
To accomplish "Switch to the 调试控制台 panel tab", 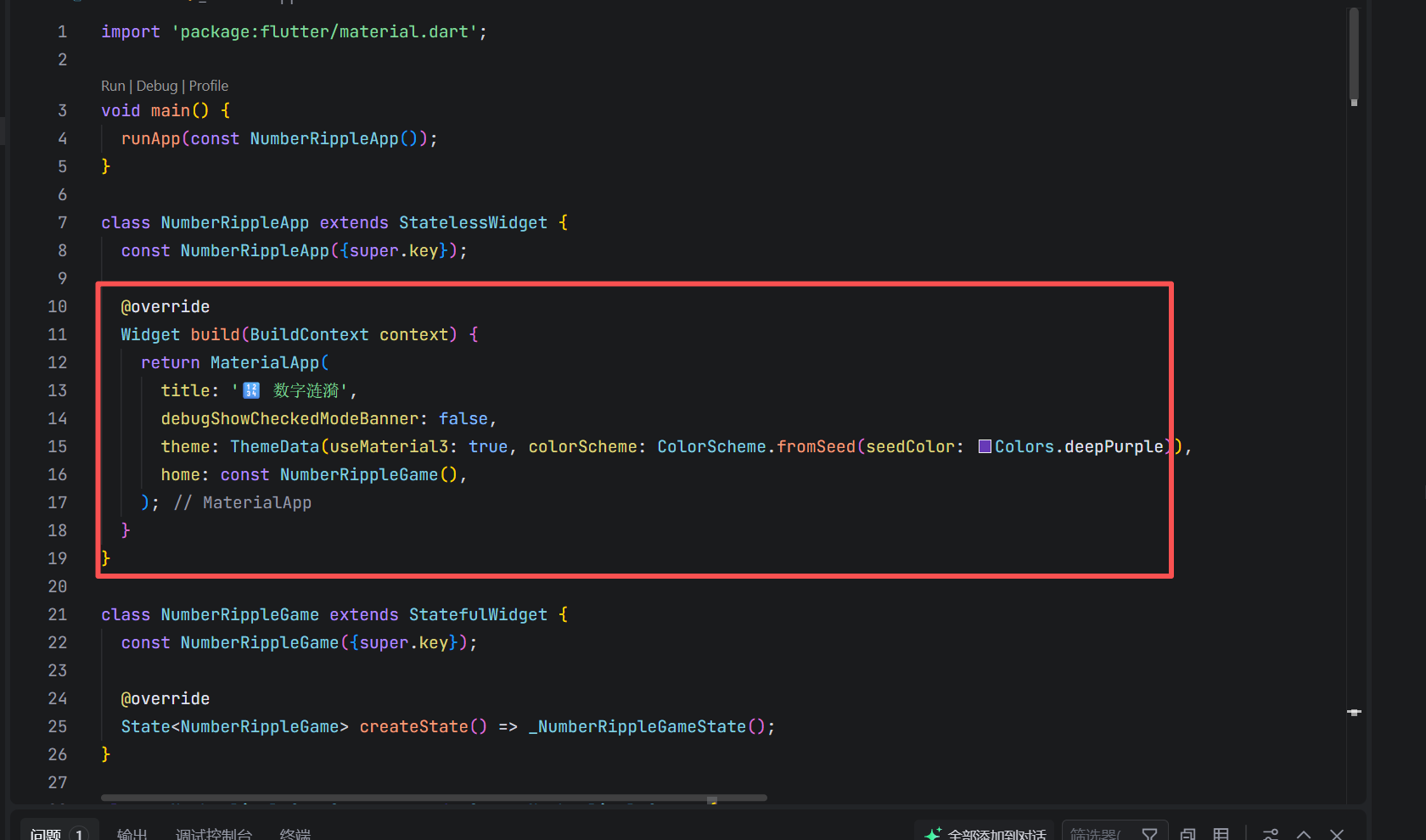I will coord(214,833).
